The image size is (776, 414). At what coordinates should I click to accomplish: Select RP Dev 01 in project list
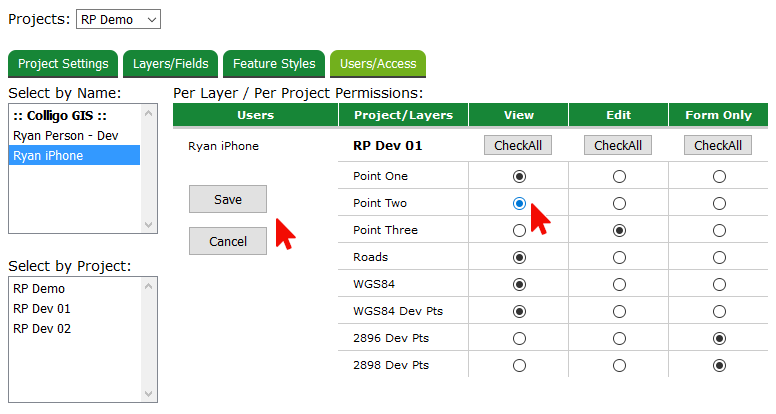(42, 309)
